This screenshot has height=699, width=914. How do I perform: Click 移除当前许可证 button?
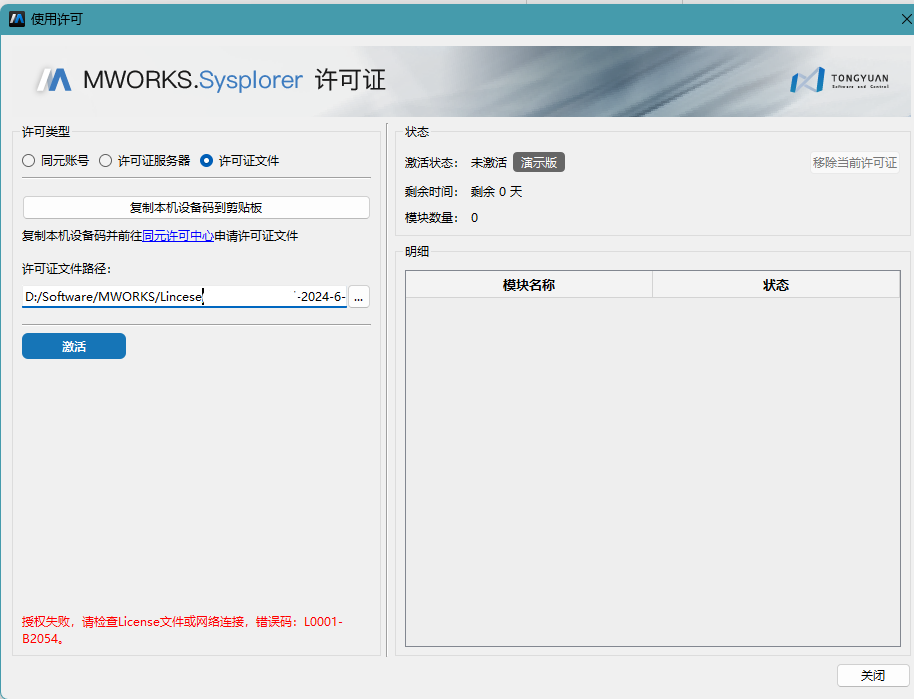(855, 163)
